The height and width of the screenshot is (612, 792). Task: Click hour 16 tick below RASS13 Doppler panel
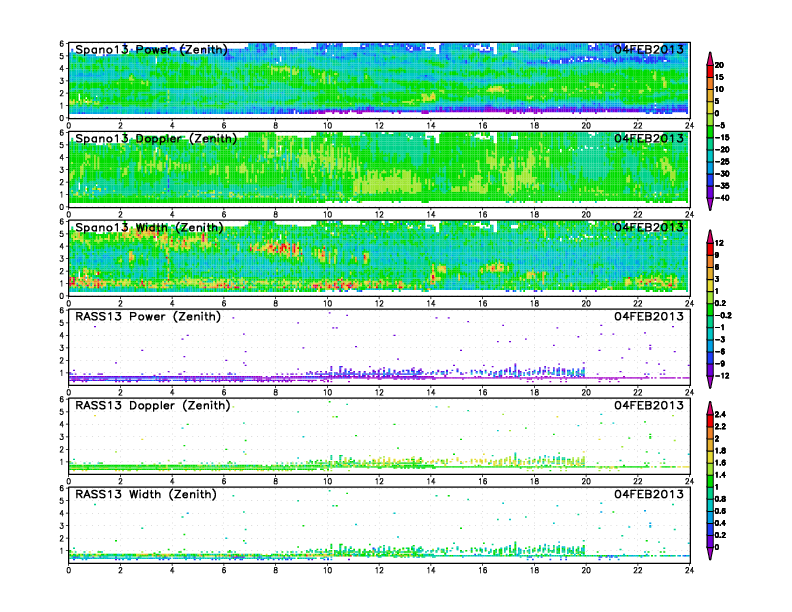point(483,481)
